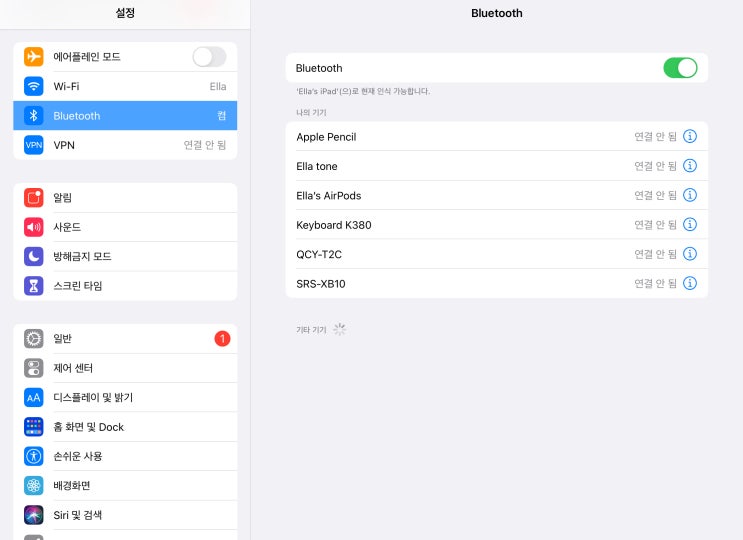This screenshot has height=540, width=743.
Task: Open info for SRS-XB10 speaker
Action: point(690,283)
